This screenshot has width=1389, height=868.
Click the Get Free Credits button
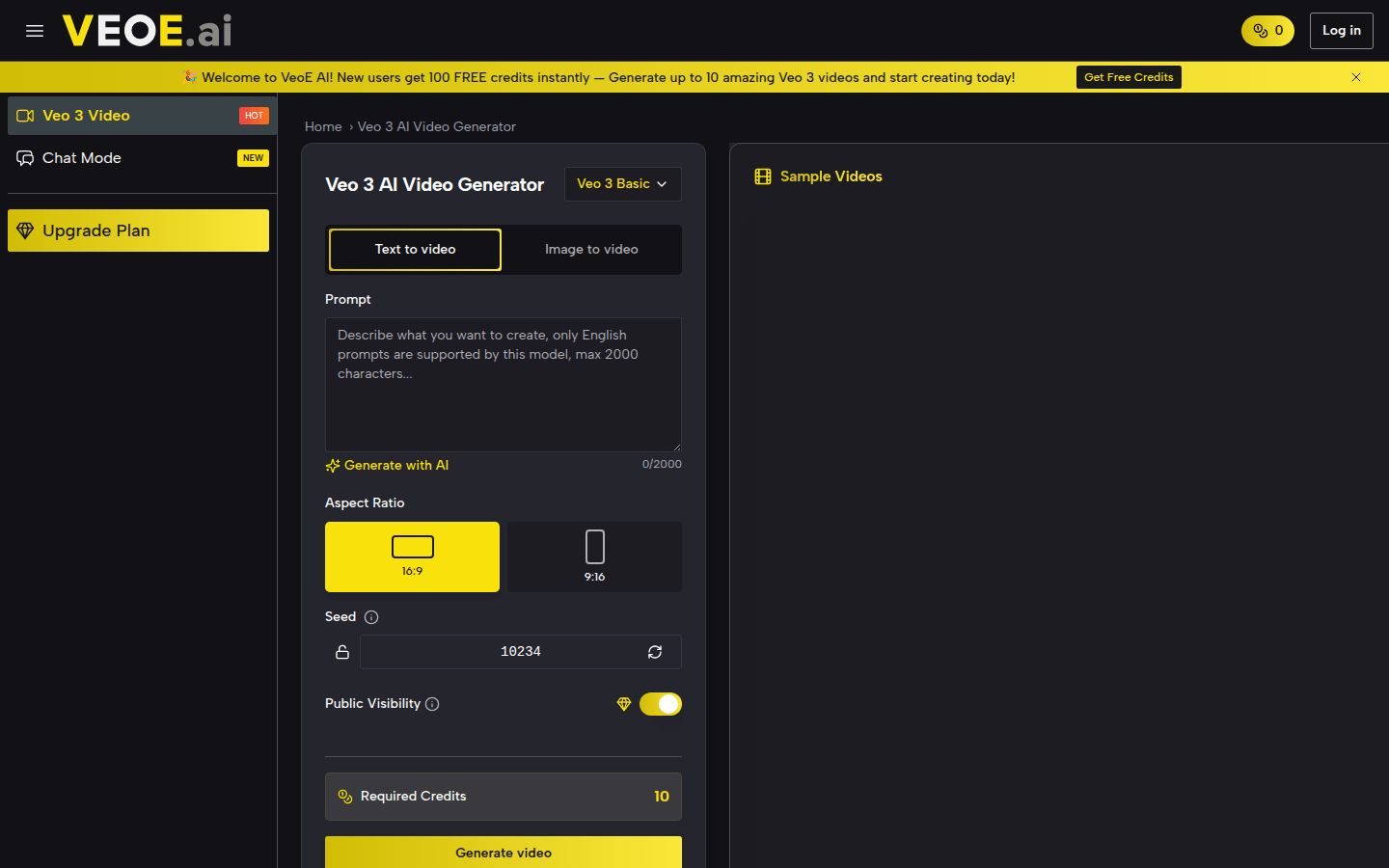(x=1129, y=76)
